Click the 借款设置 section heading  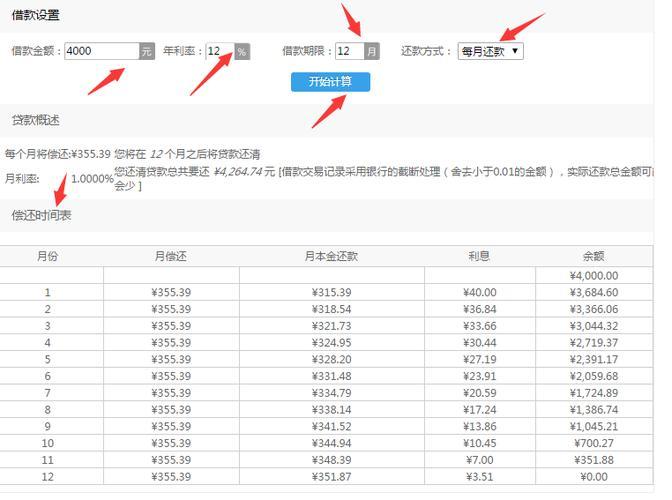[36, 15]
